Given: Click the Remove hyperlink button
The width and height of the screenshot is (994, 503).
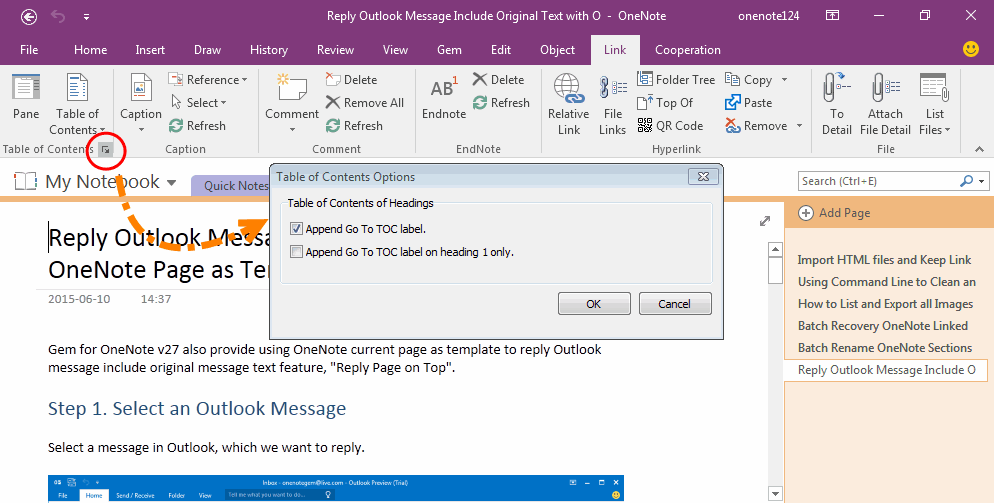Looking at the screenshot, I should pyautogui.click(x=756, y=126).
